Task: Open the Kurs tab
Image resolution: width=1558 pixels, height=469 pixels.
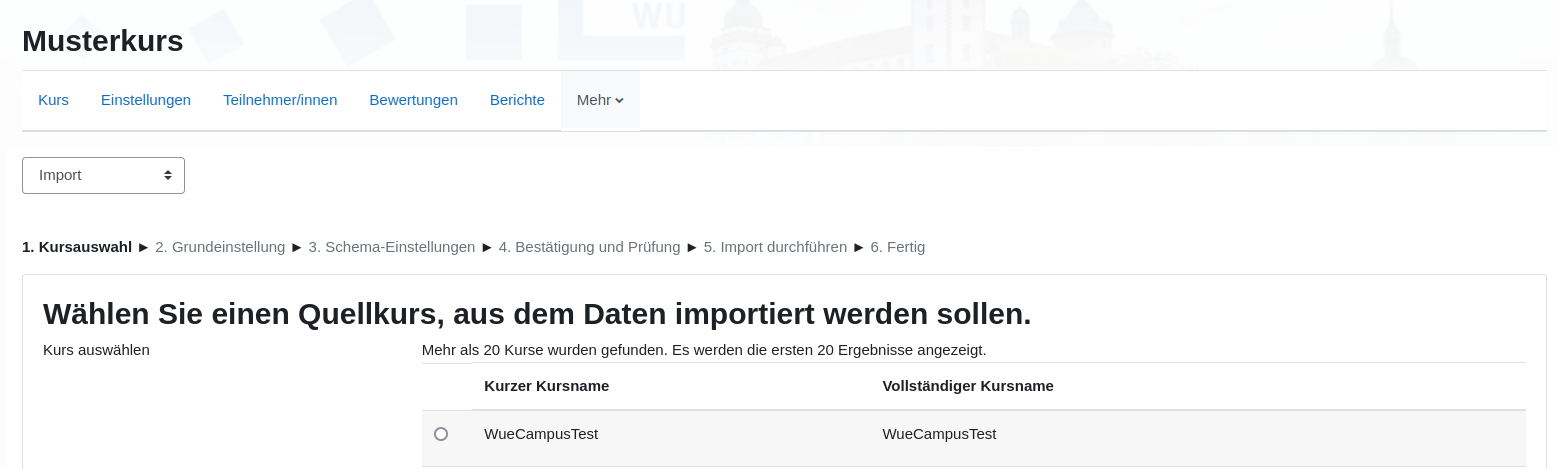Action: (53, 100)
